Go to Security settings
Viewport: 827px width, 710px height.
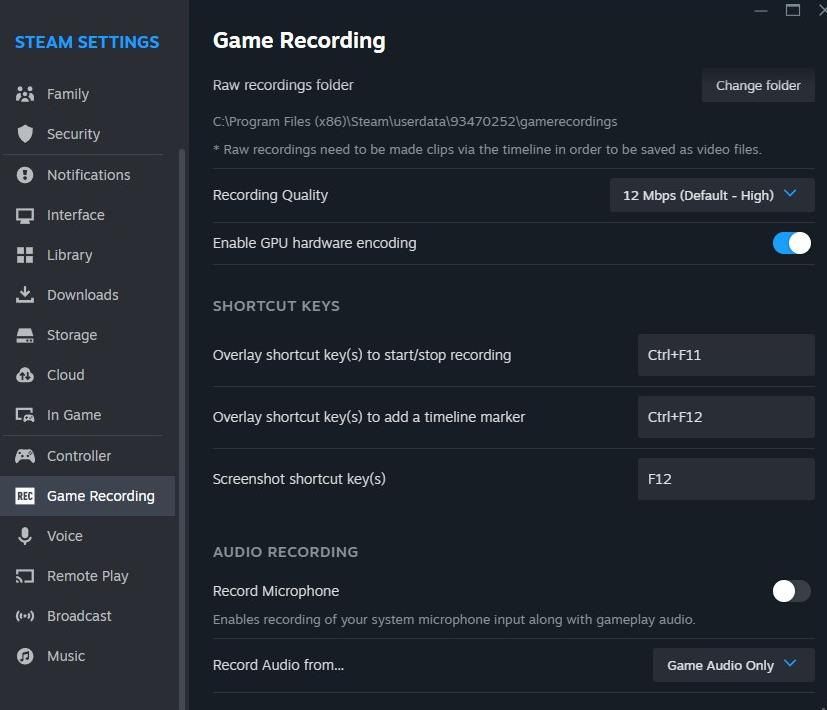(x=73, y=134)
